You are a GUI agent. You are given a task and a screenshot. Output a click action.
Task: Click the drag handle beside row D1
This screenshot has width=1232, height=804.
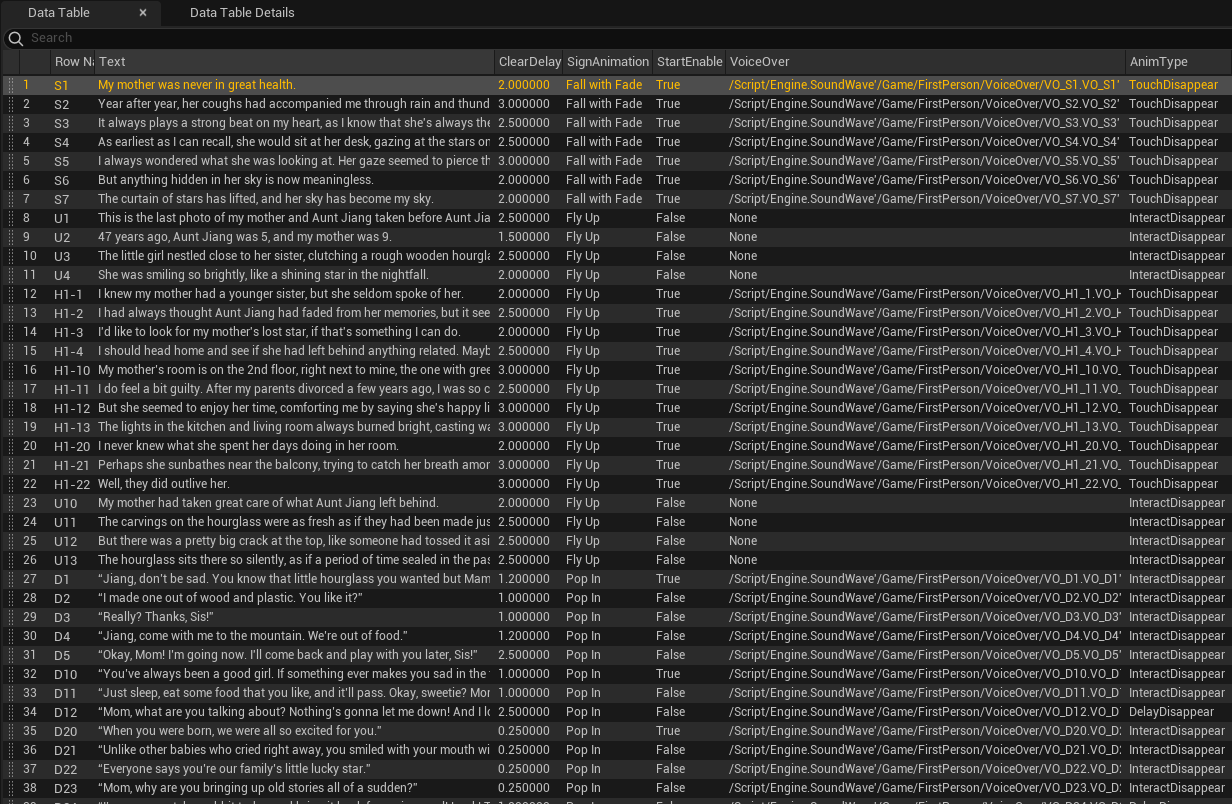[11, 579]
